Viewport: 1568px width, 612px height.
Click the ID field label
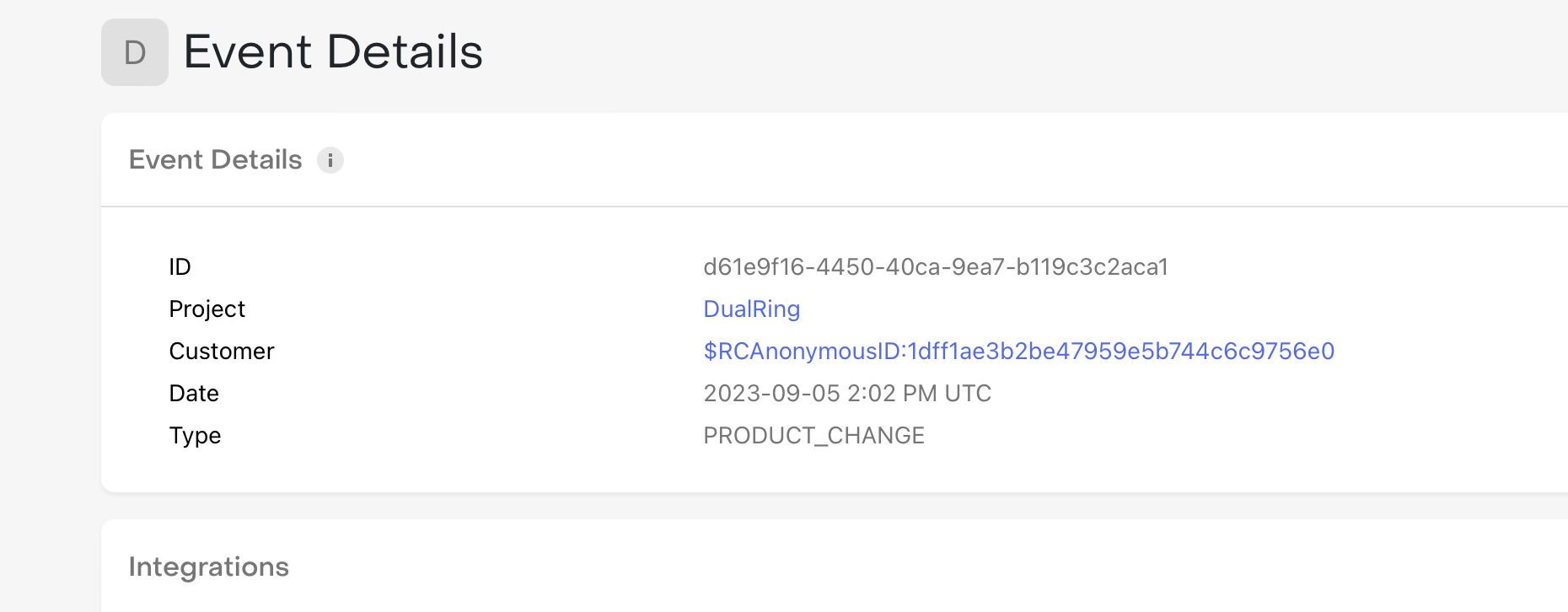pos(180,266)
